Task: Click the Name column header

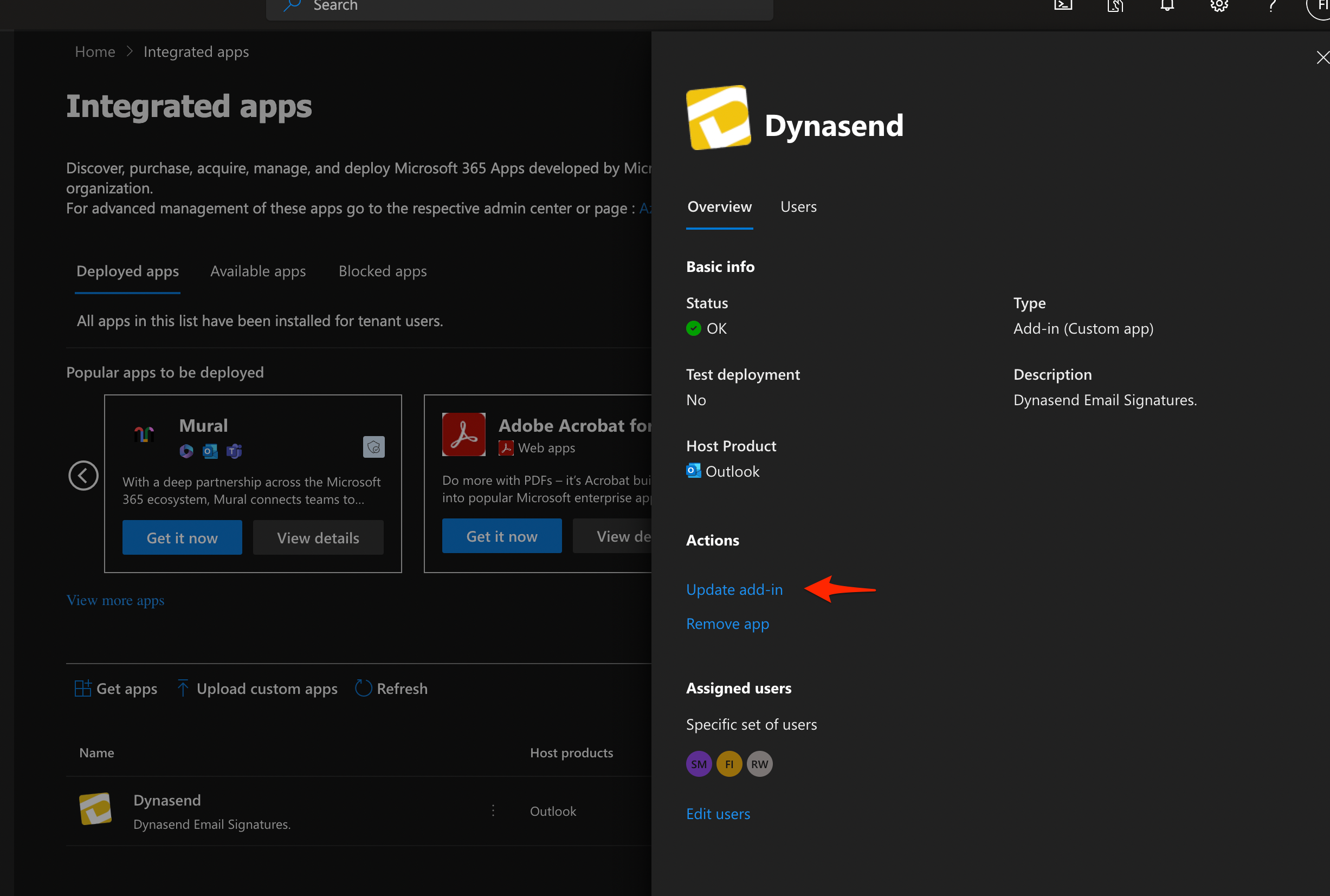Action: 96,753
